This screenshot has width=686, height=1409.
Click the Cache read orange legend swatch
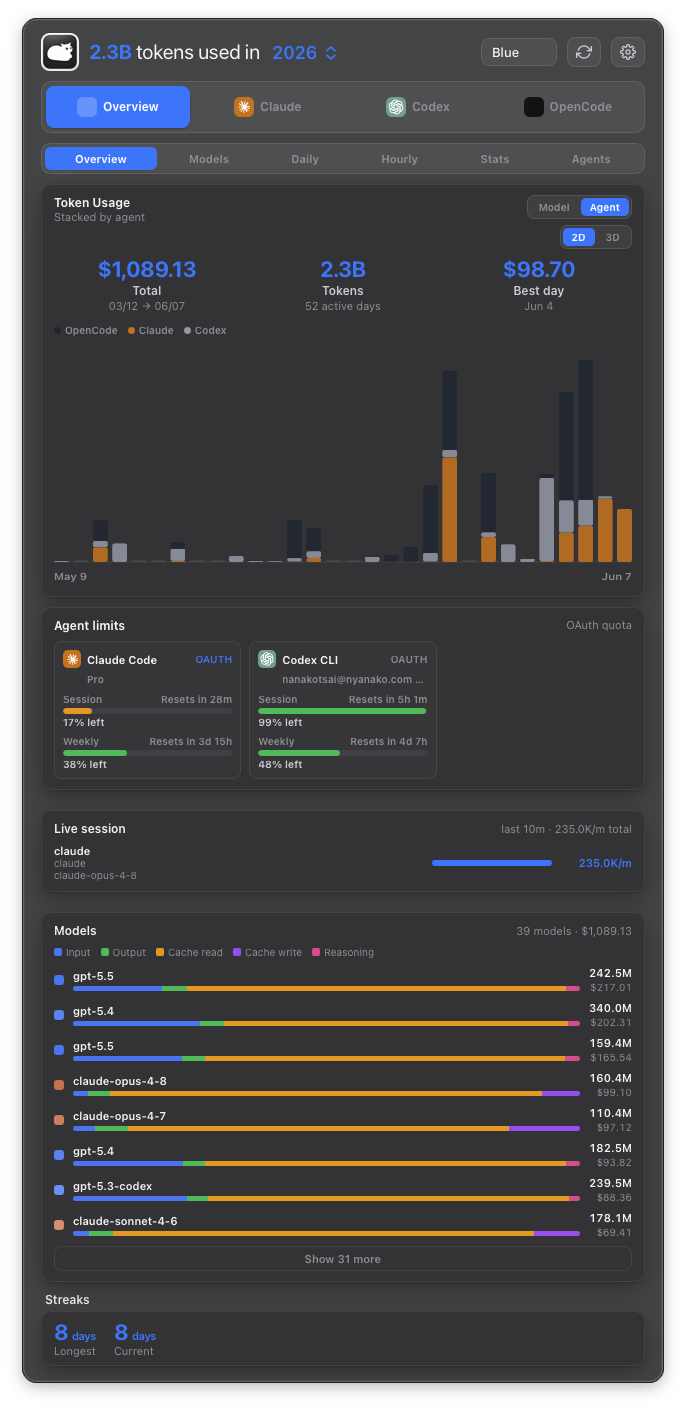[160, 953]
